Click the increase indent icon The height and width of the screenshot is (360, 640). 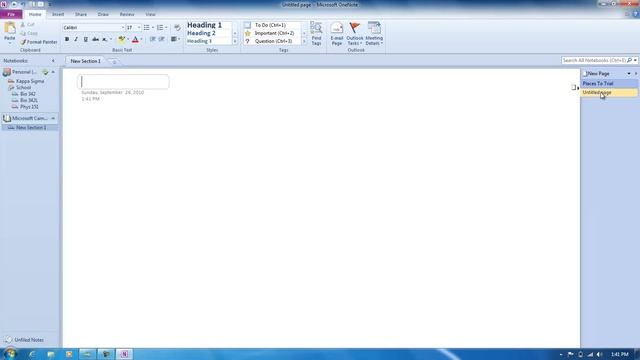click(162, 39)
